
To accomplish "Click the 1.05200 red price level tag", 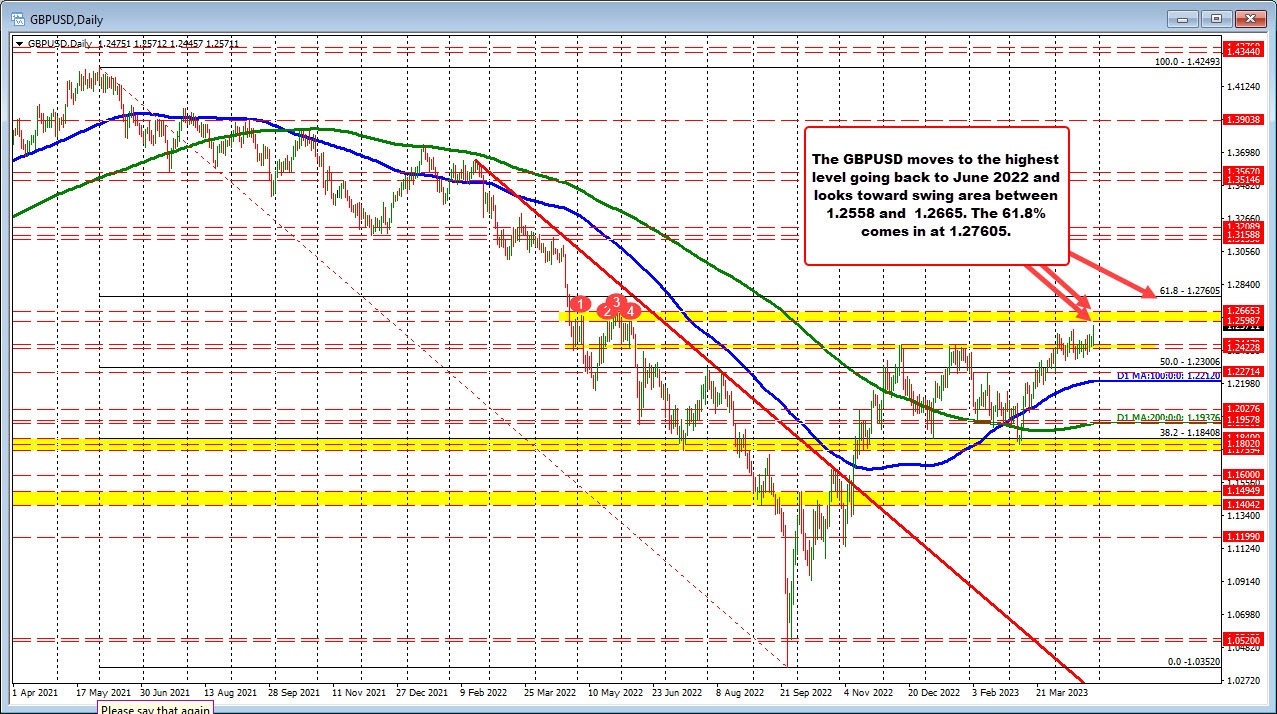I will (x=1244, y=640).
